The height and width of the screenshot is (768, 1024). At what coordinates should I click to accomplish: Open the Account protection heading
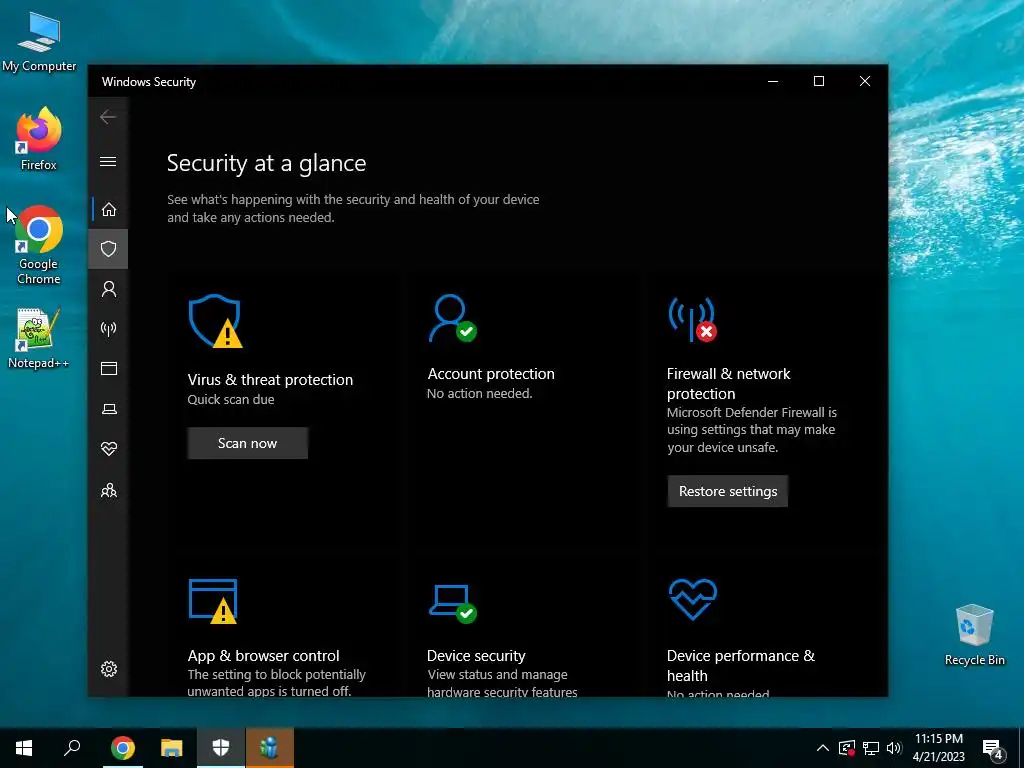(x=490, y=374)
